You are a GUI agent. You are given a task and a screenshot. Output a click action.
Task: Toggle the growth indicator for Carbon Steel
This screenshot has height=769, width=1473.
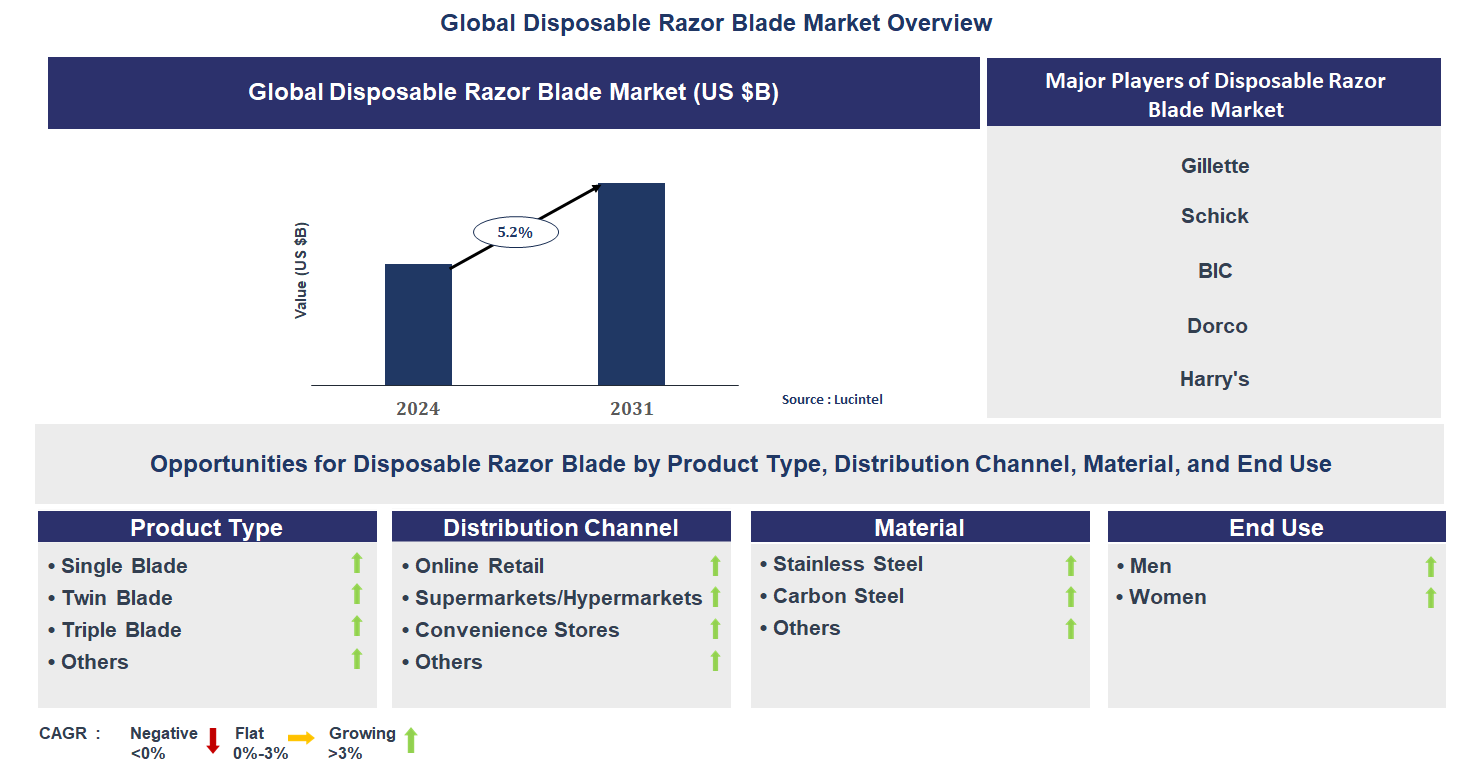point(1071,595)
